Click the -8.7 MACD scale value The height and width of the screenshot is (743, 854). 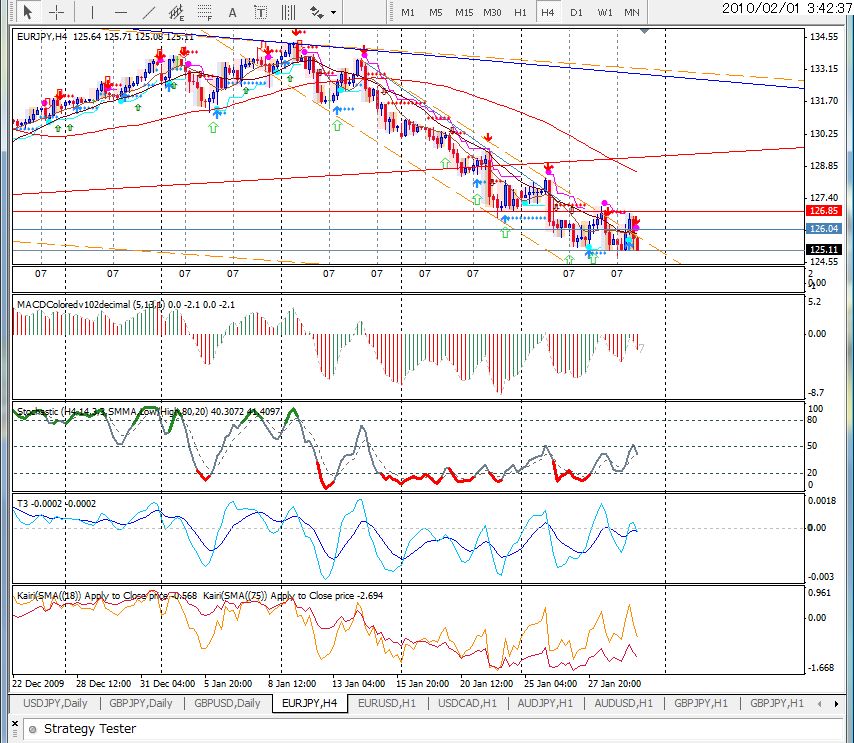(816, 392)
